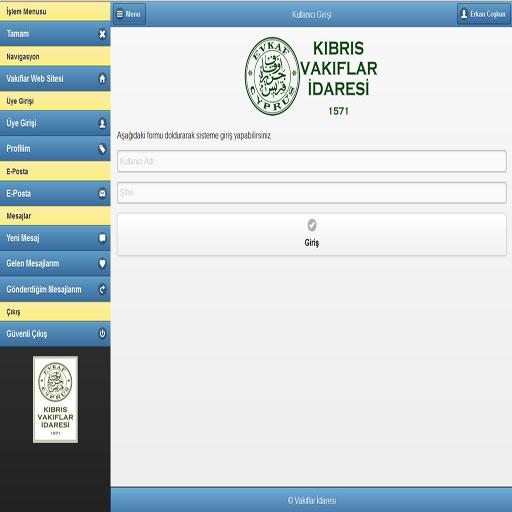The height and width of the screenshot is (512, 512).
Task: Click the home icon on Vakıflar Web Sitesi
Action: tap(102, 79)
